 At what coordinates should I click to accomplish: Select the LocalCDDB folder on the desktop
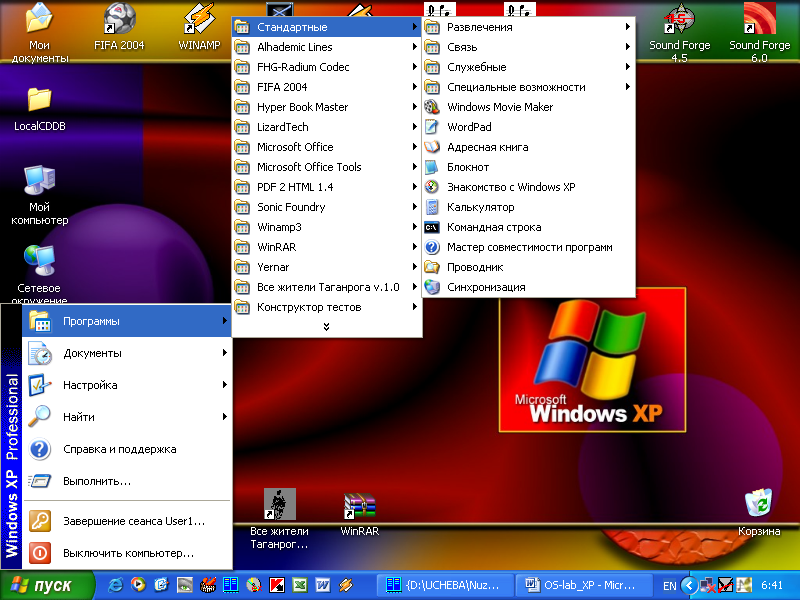pos(40,109)
